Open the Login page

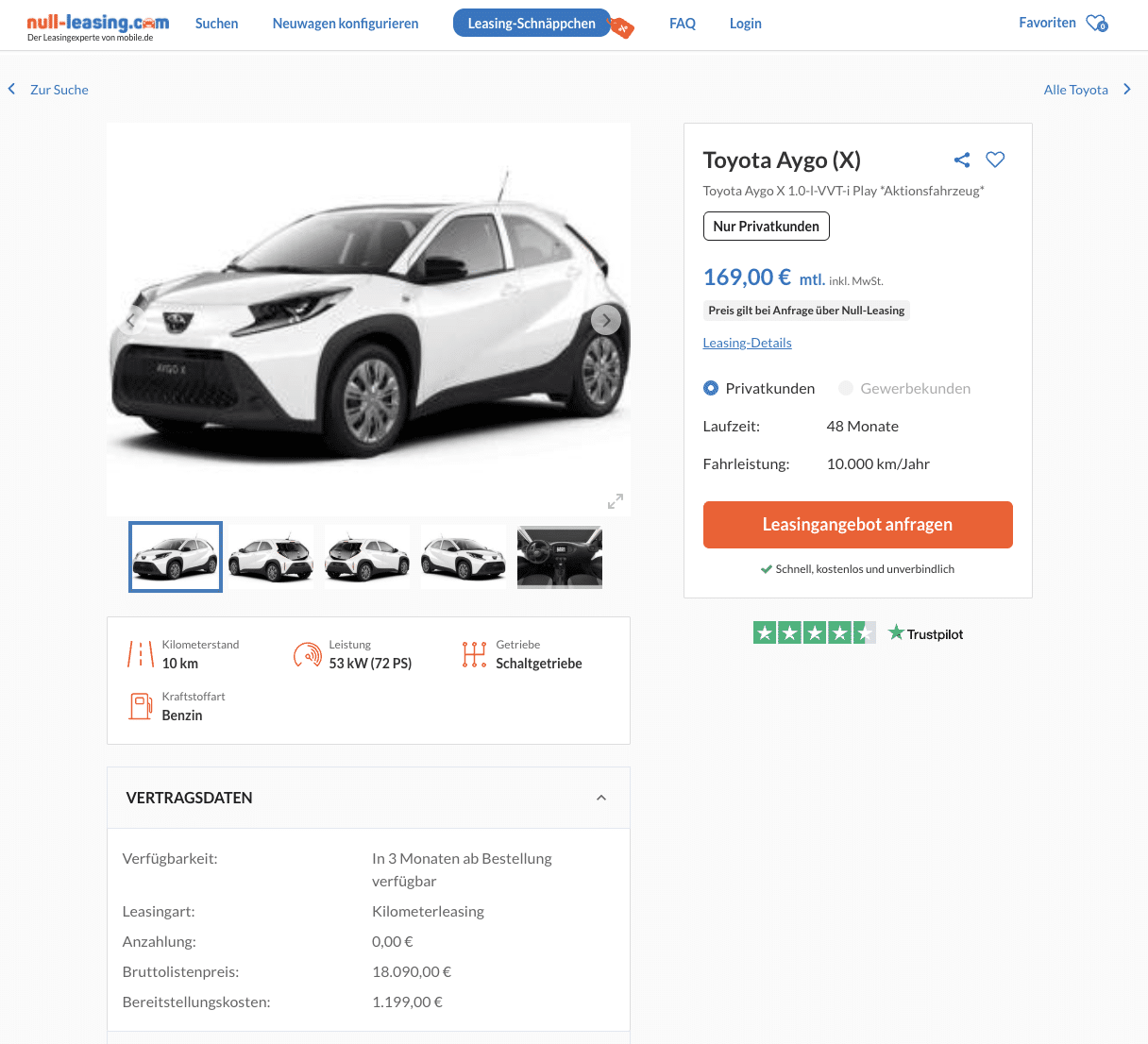coord(745,24)
